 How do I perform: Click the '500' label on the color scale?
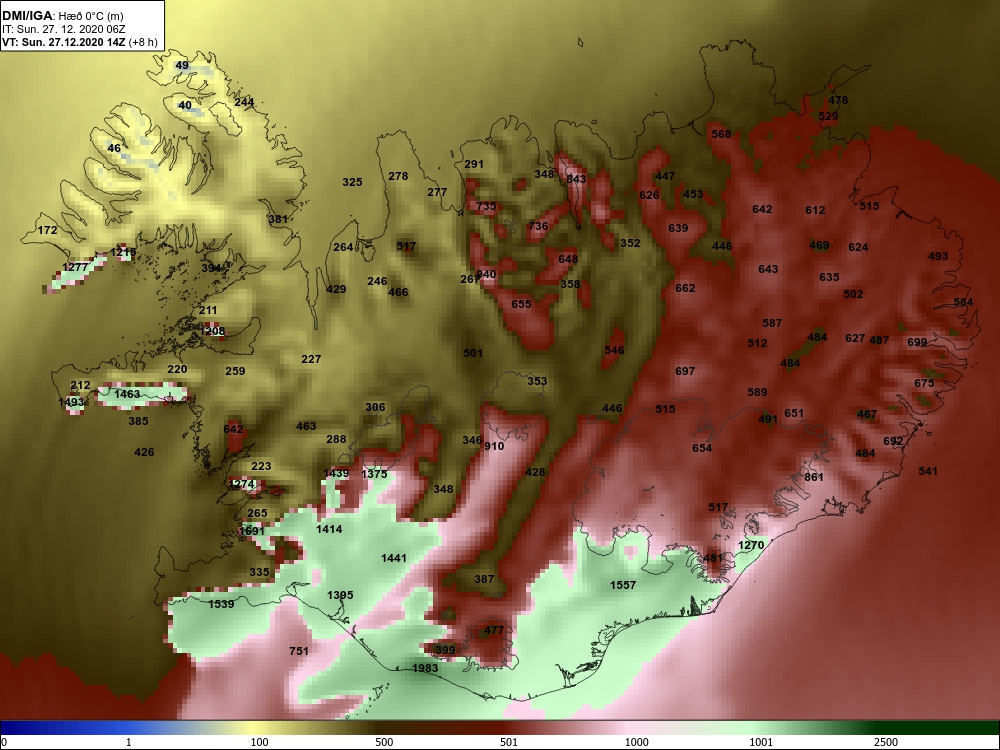[x=384, y=742]
